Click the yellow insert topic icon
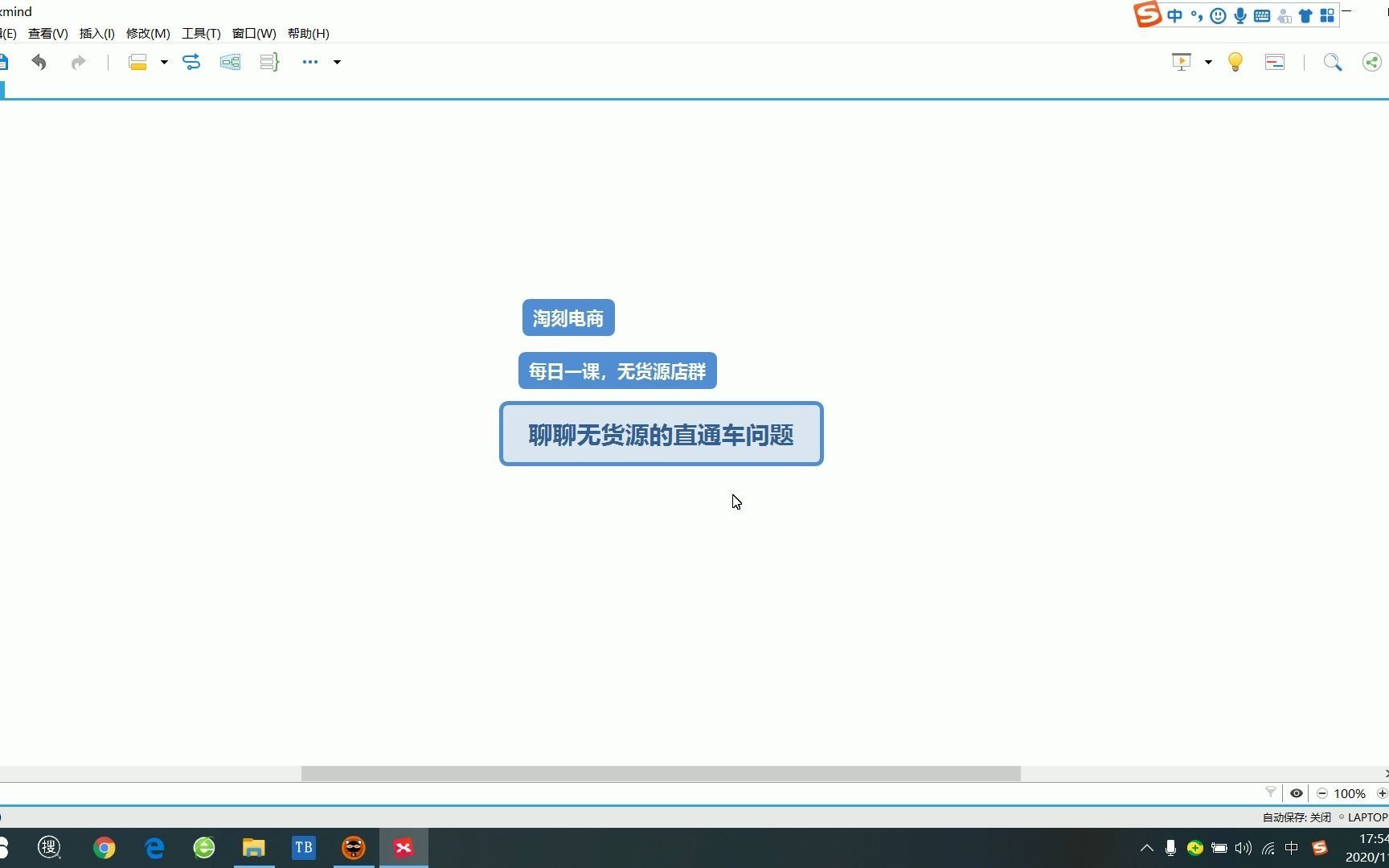The width and height of the screenshot is (1389, 868). tap(137, 62)
